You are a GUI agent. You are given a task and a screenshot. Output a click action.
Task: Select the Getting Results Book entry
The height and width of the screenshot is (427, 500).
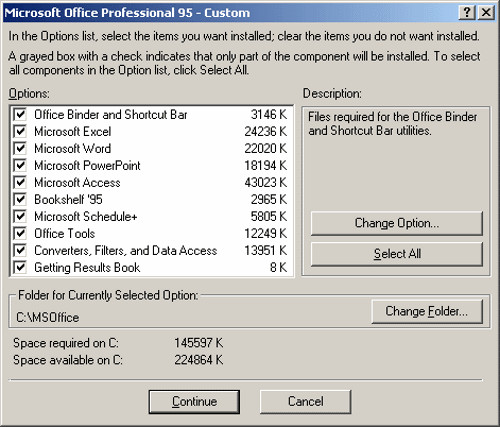87,268
